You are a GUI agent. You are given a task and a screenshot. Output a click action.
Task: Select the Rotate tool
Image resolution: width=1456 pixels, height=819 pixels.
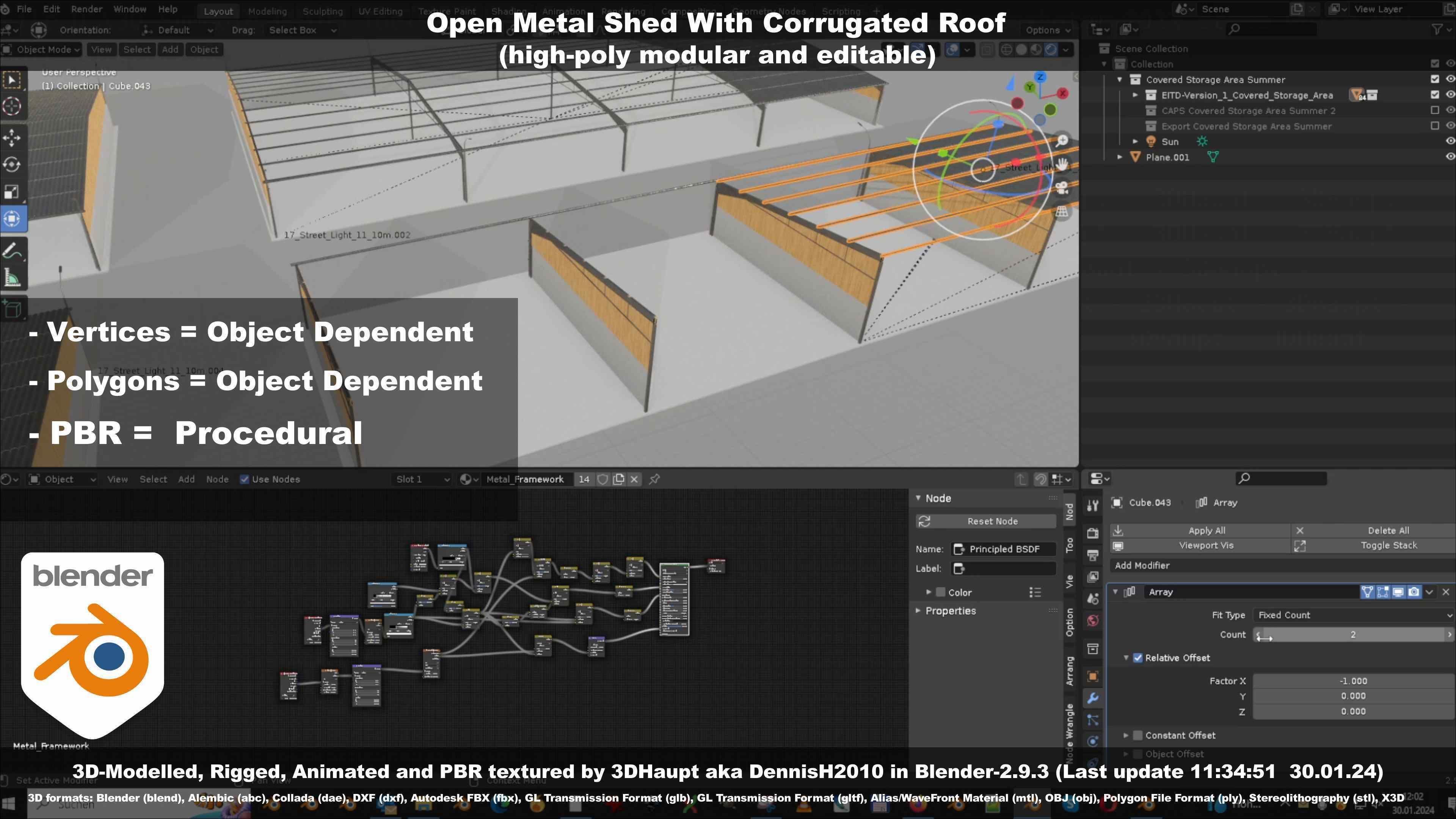[13, 165]
